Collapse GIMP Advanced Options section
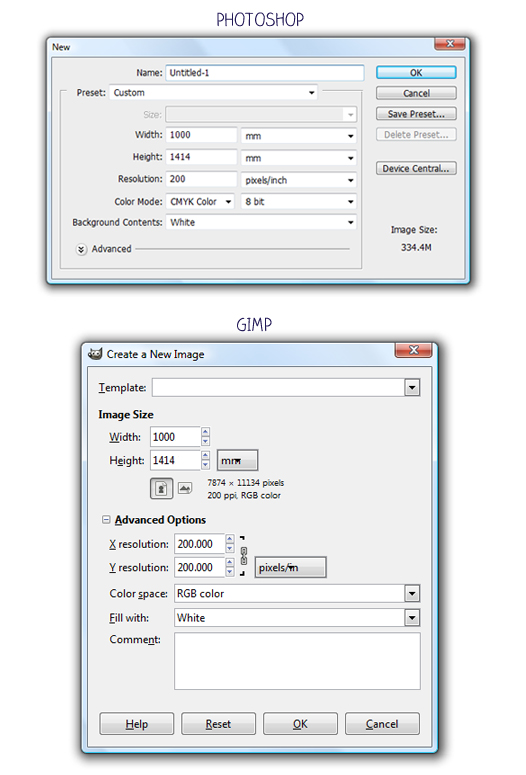Viewport: 526px width, 775px height. click(x=106, y=519)
